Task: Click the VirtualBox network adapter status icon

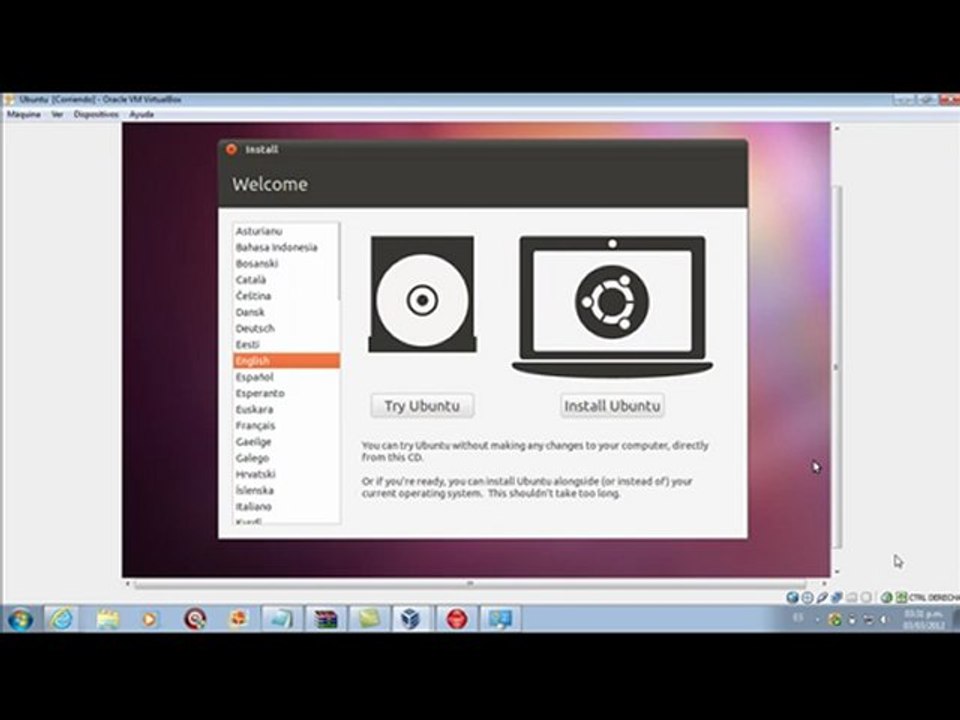Action: click(x=837, y=597)
